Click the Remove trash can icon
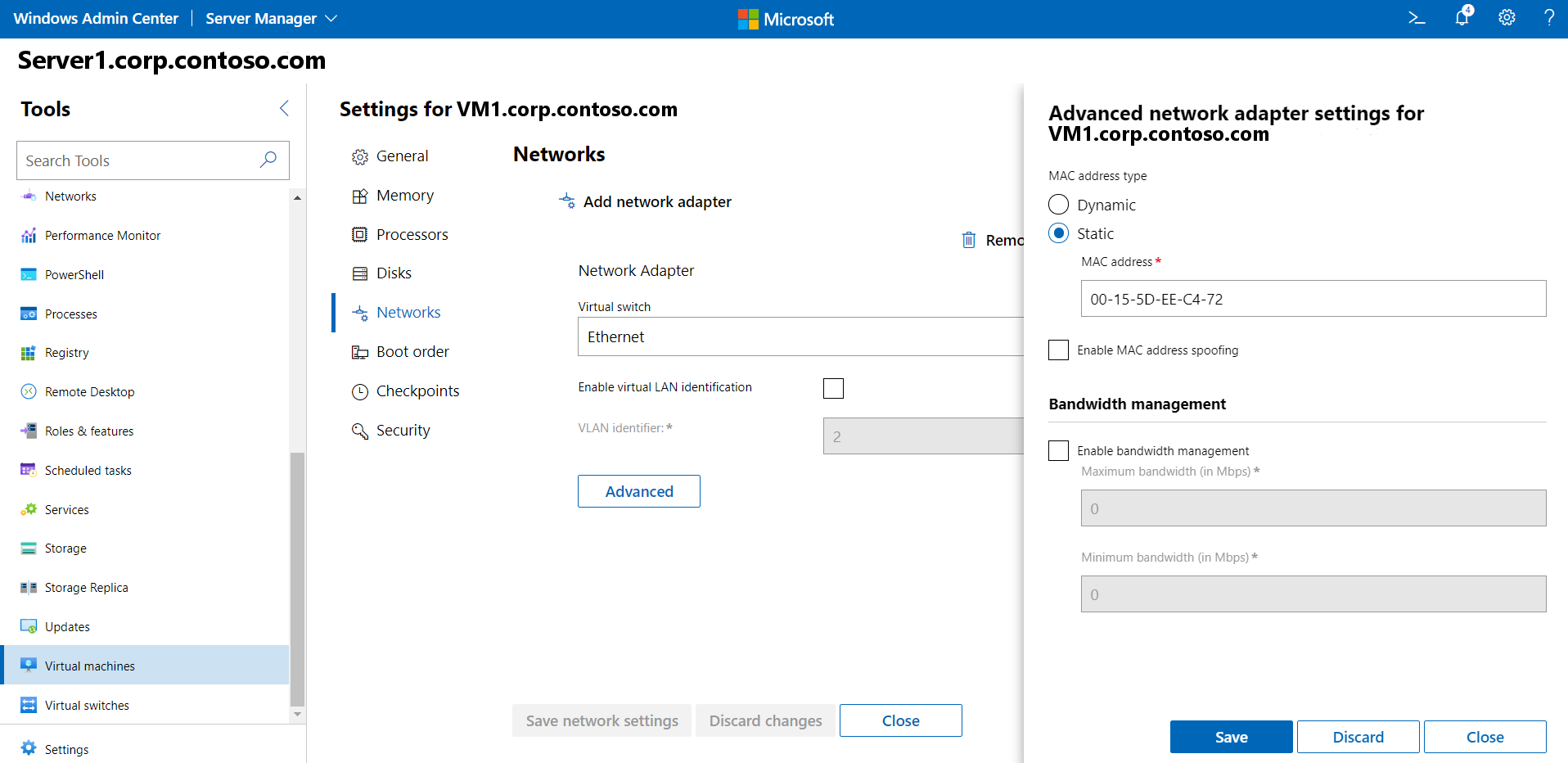The height and width of the screenshot is (763, 1568). [969, 240]
